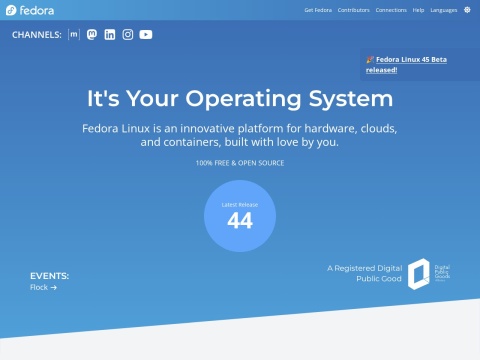Open the Help menu
The height and width of the screenshot is (360, 480).
418,10
